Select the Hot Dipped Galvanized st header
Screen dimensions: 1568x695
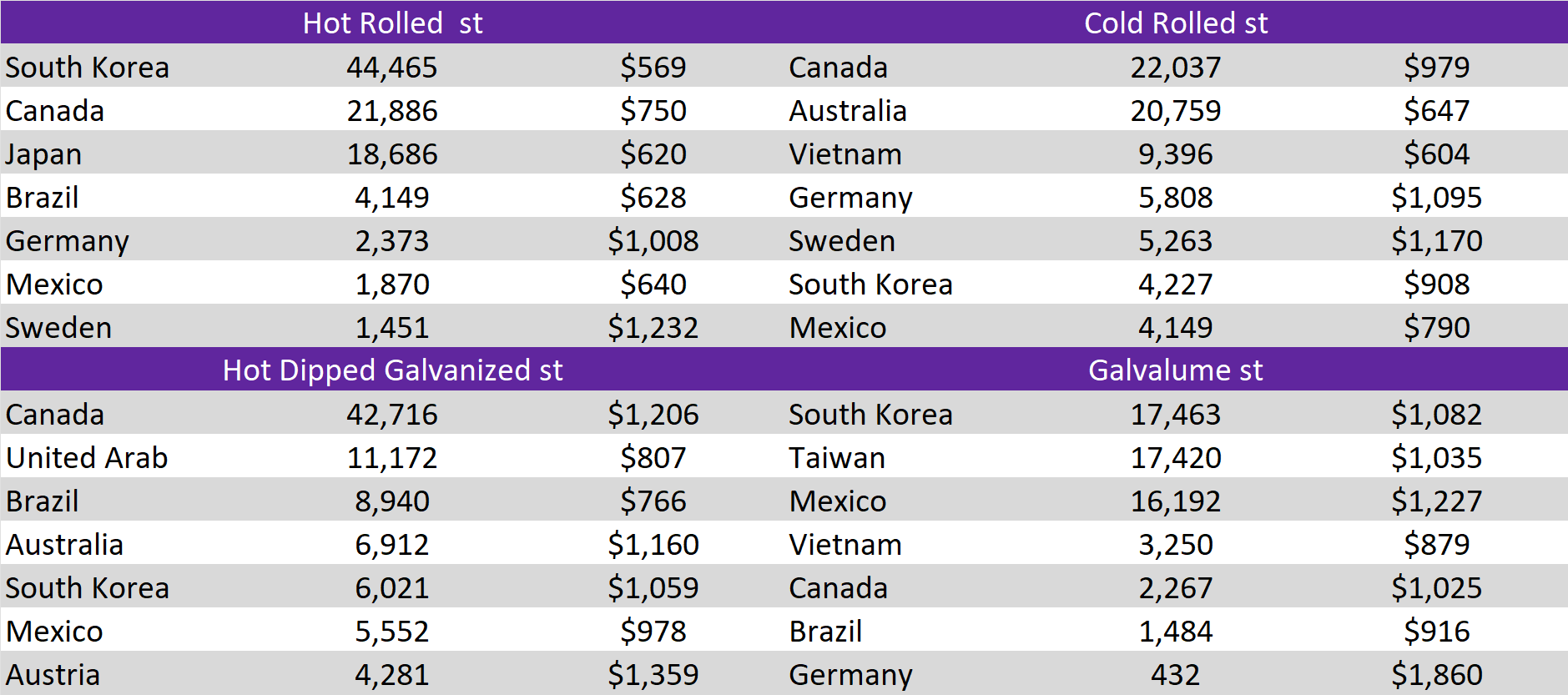coord(392,370)
